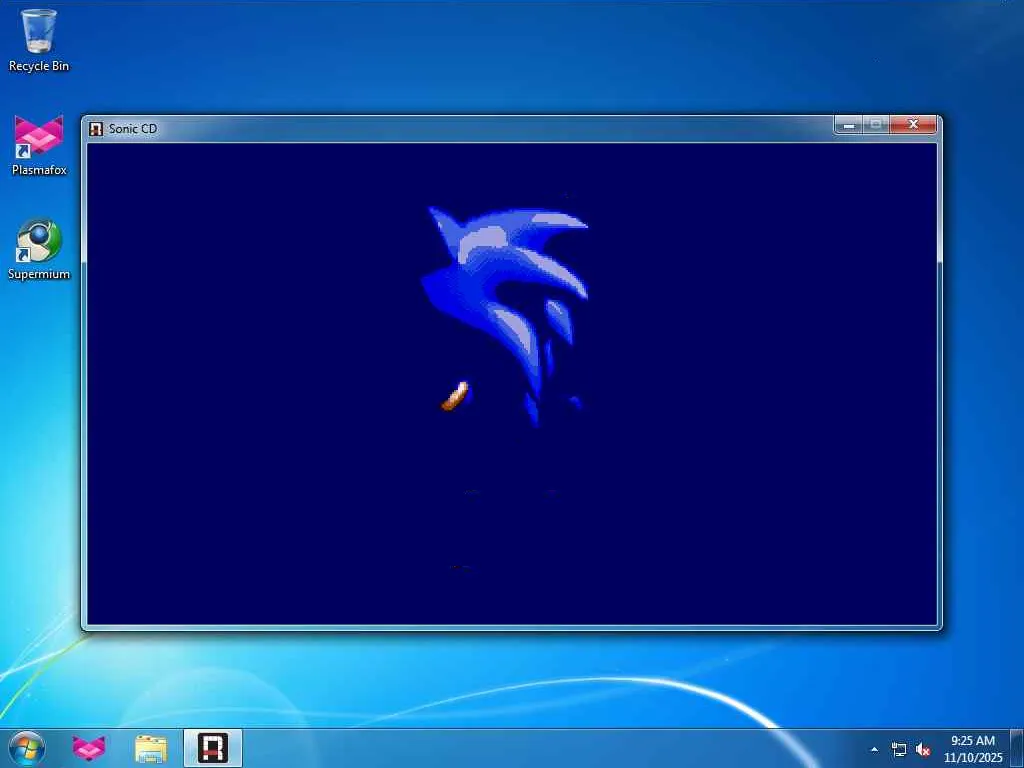Click the Sonic sprite in game view
Viewport: 1024px width, 768px height.
pos(505,316)
